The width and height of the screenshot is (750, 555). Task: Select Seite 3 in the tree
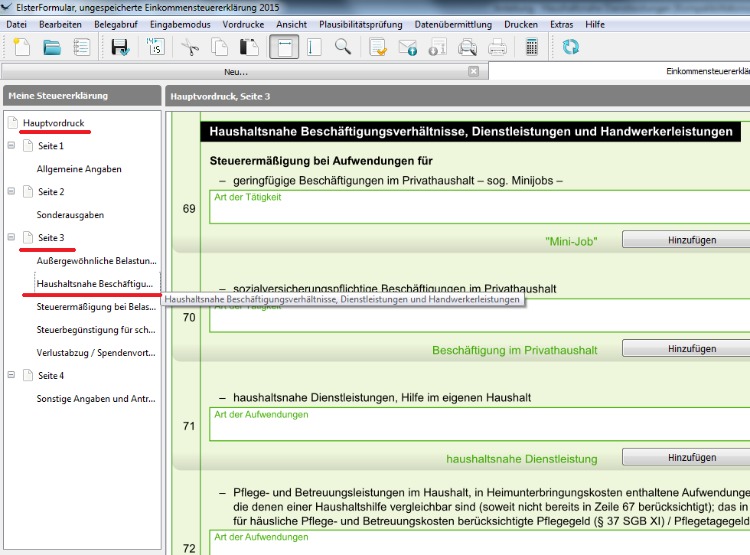pos(51,238)
